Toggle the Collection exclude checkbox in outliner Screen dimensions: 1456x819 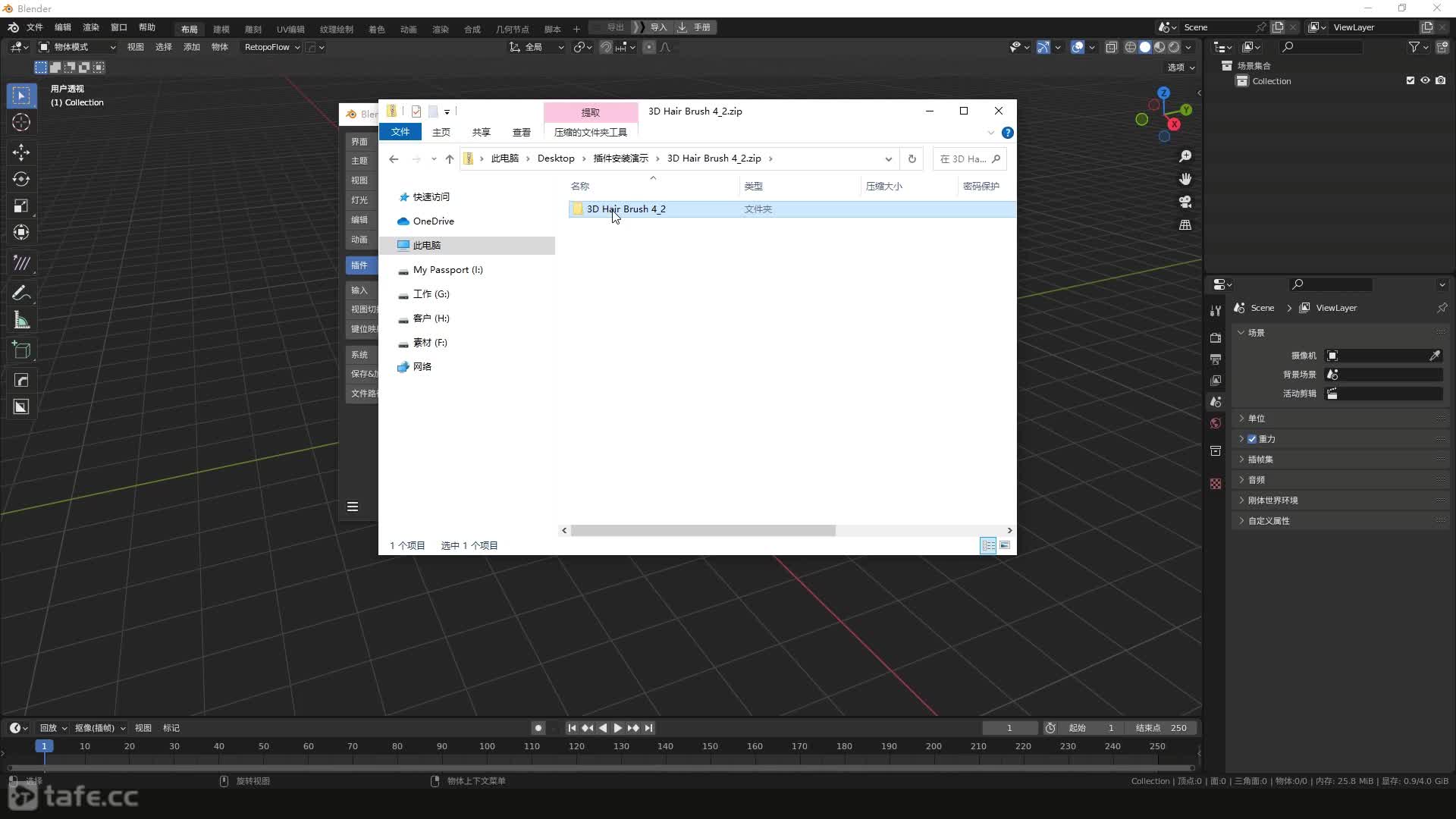(x=1410, y=80)
